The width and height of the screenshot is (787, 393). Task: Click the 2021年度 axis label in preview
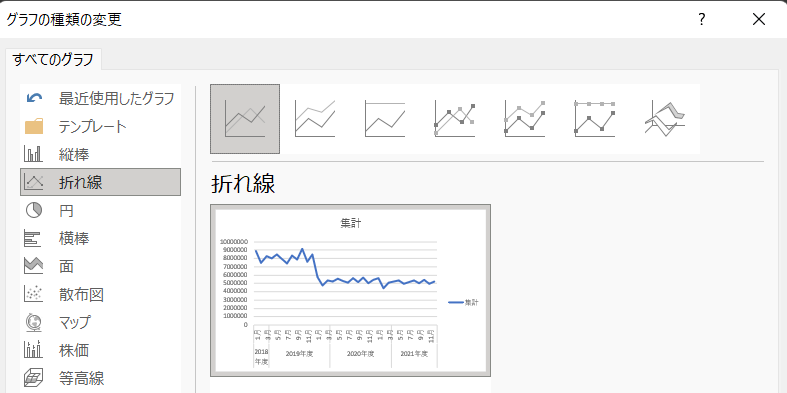414,354
